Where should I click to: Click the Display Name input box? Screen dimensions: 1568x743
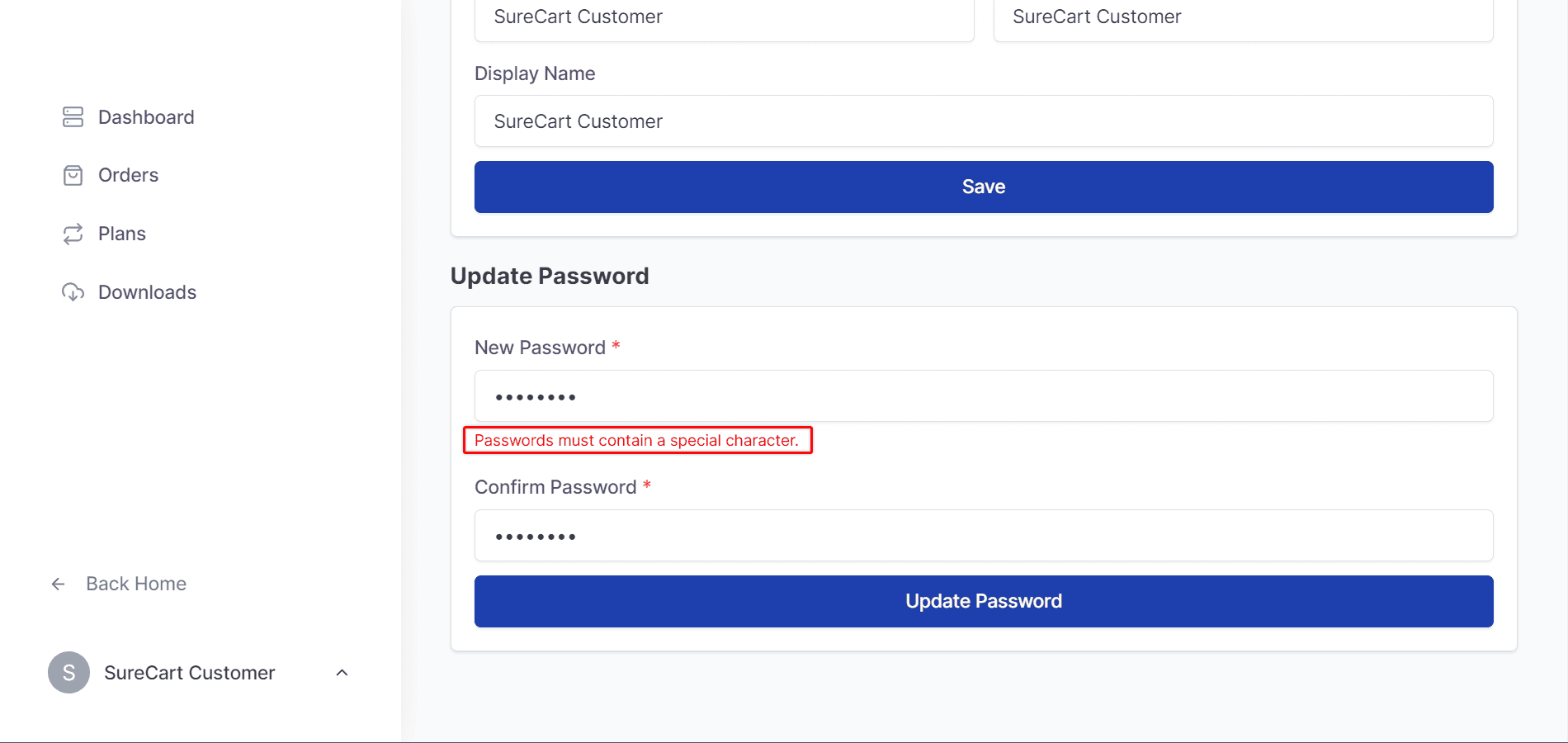983,121
